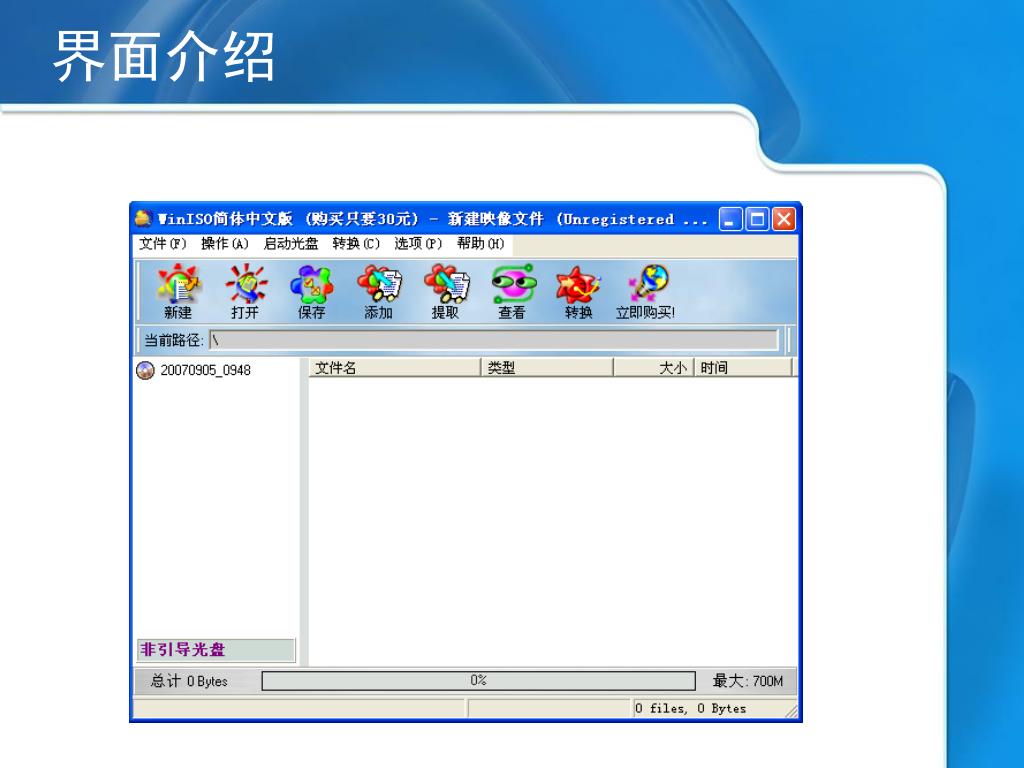Click the 当前路径 path field
This screenshot has height=768, width=1024.
point(494,340)
